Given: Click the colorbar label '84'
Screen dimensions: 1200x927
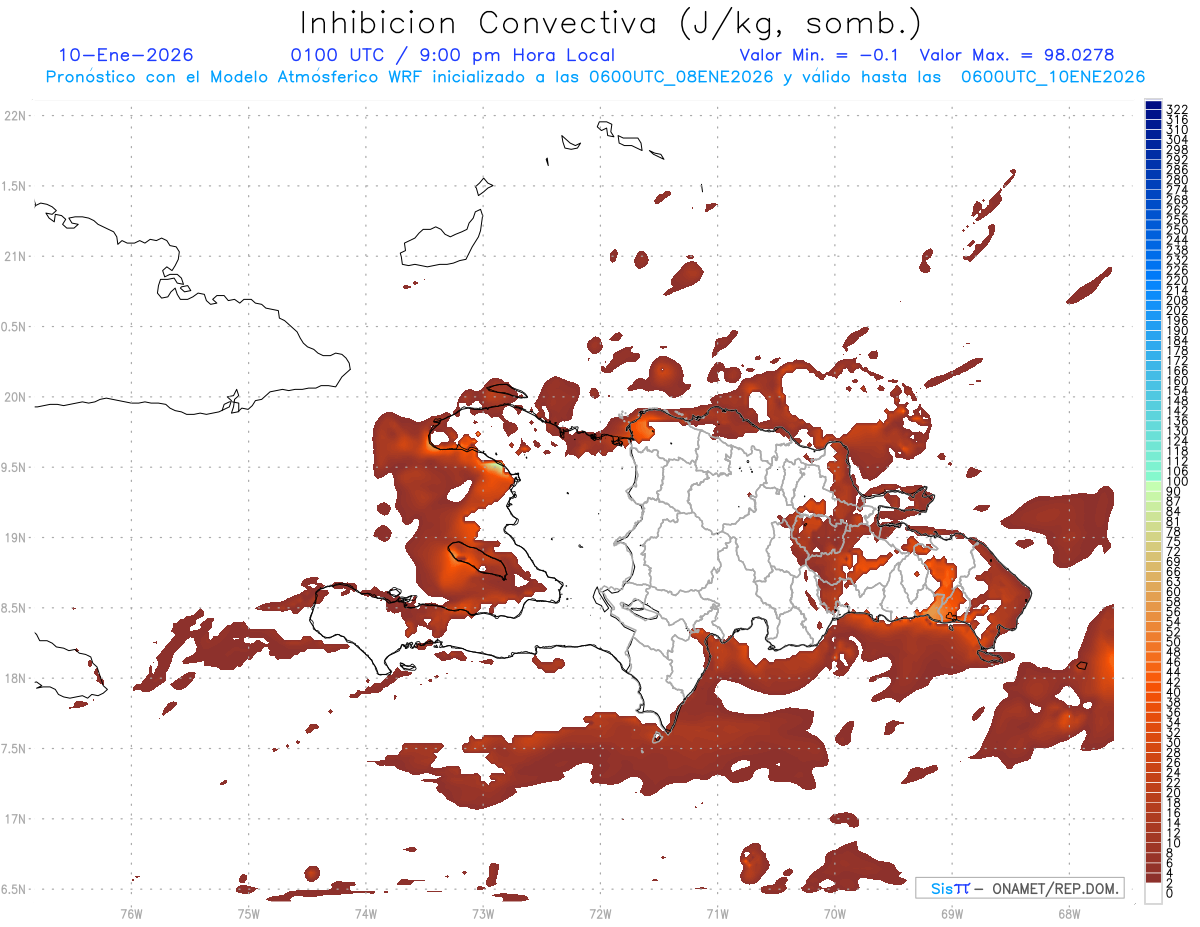Looking at the screenshot, I should click(x=1174, y=511).
